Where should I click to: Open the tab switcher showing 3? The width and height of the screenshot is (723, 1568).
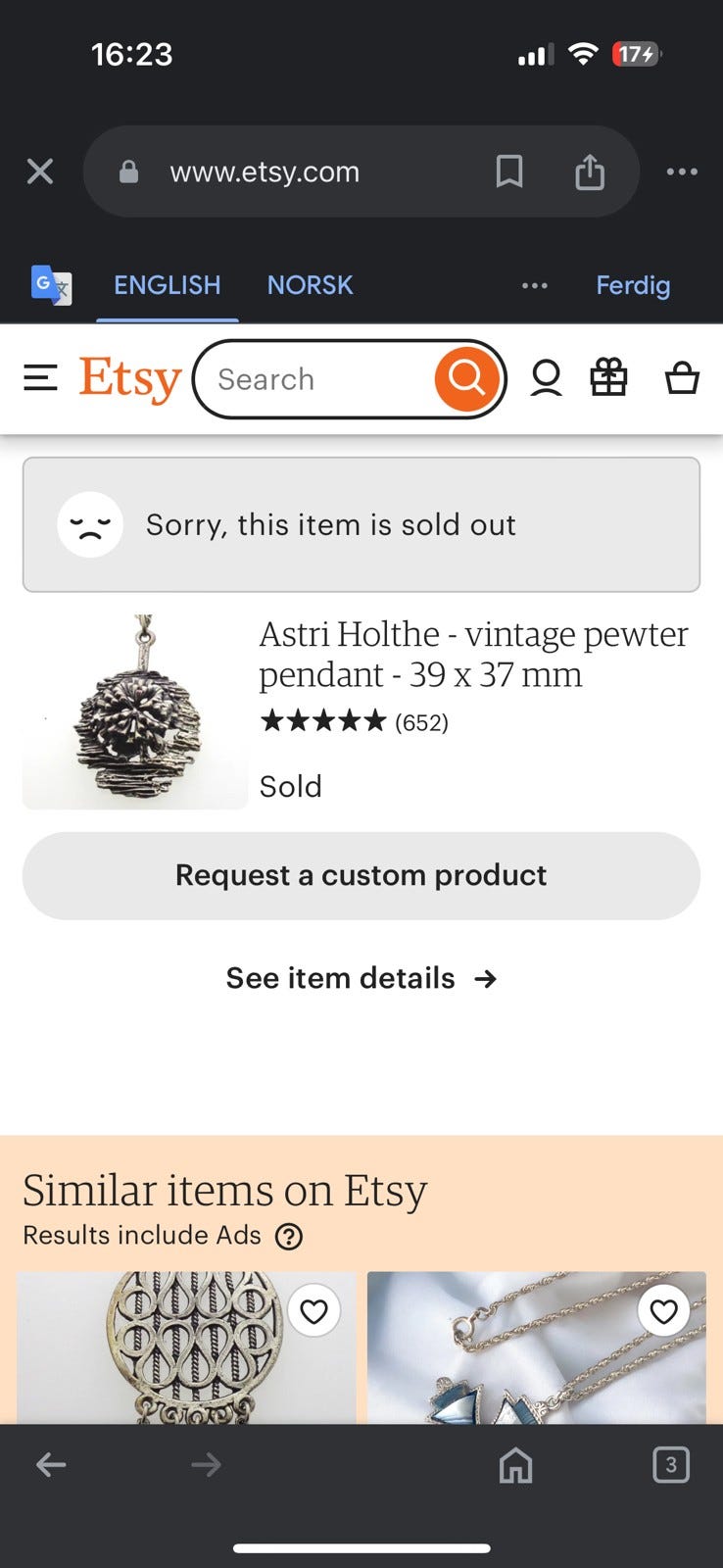click(x=670, y=1465)
